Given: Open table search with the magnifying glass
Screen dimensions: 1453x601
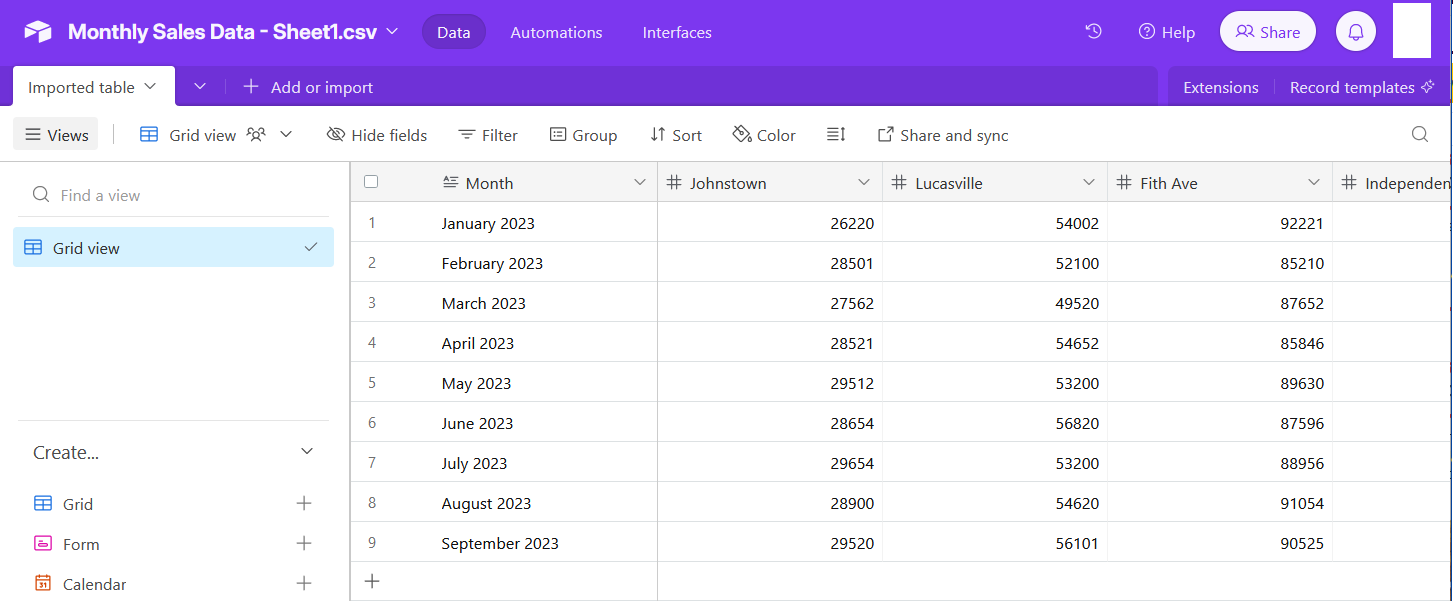Looking at the screenshot, I should (1420, 134).
